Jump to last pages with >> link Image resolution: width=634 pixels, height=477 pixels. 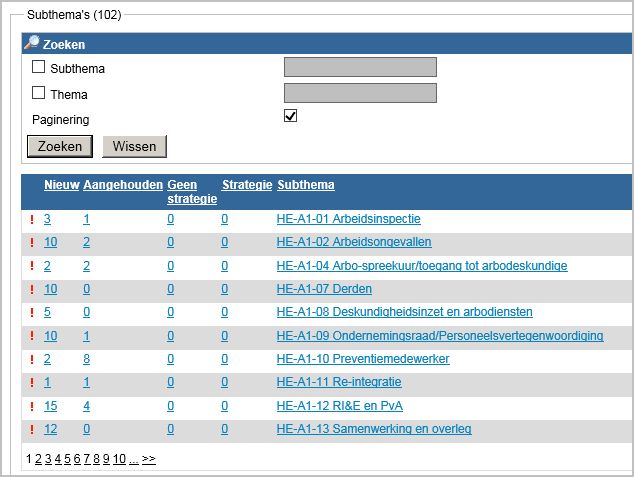point(149,459)
